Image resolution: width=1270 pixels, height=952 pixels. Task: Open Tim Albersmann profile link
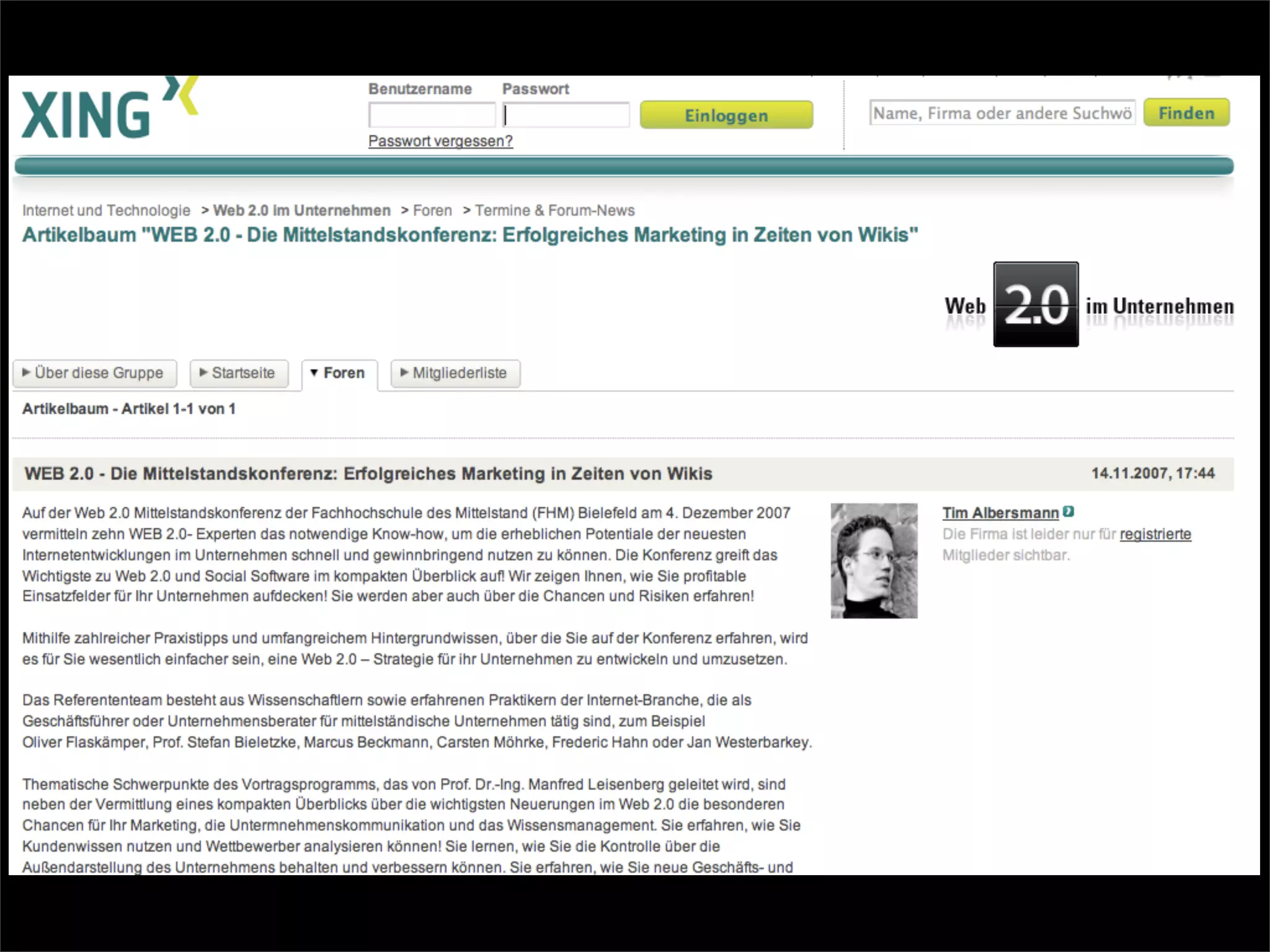1000,513
